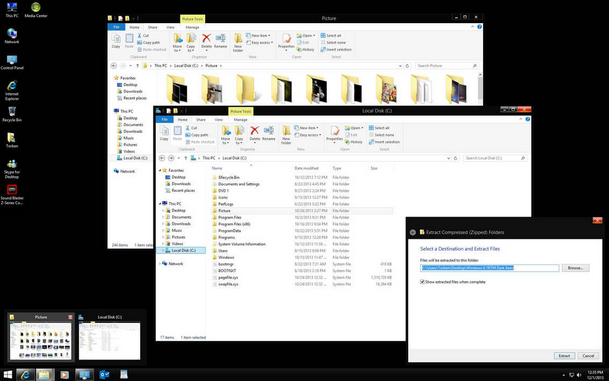
Task: Select the Program Files folder in list
Action: [230, 217]
